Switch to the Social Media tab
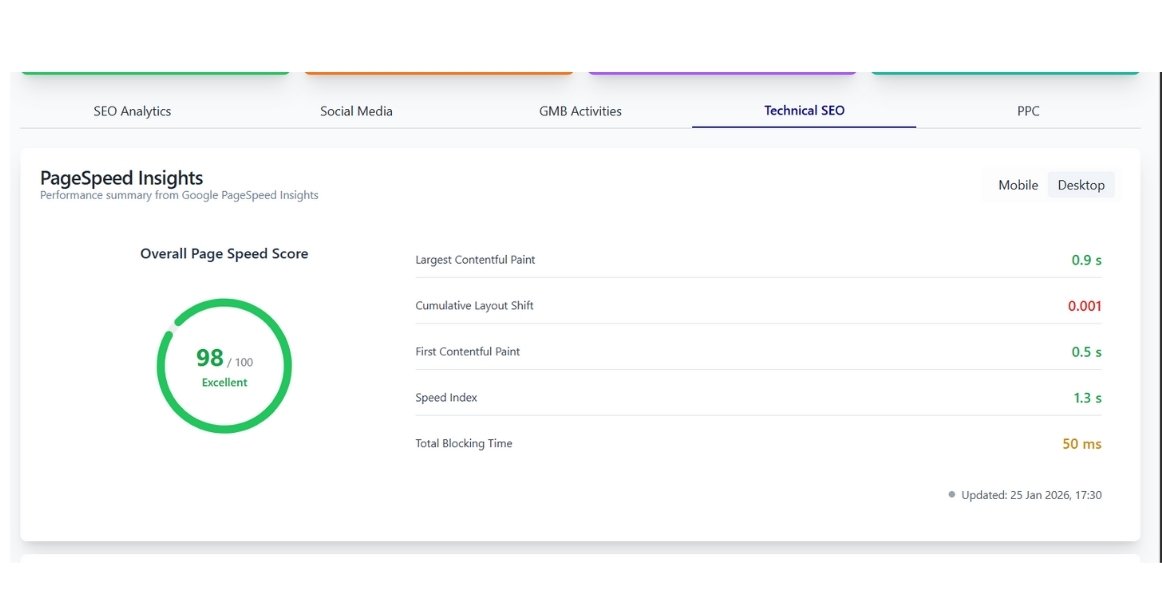Screen dimensions: 1162x603 [x=356, y=111]
